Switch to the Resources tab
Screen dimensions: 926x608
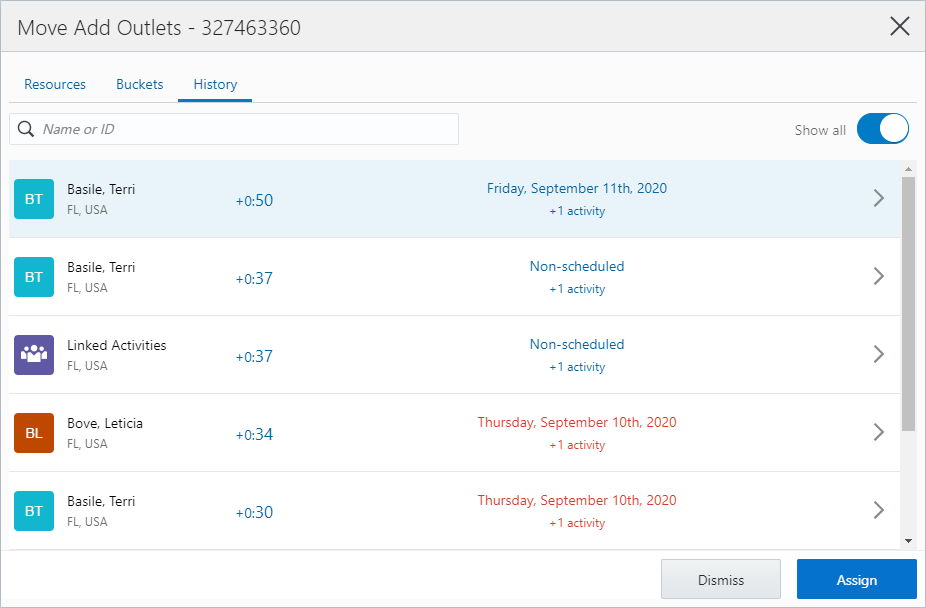click(x=55, y=84)
